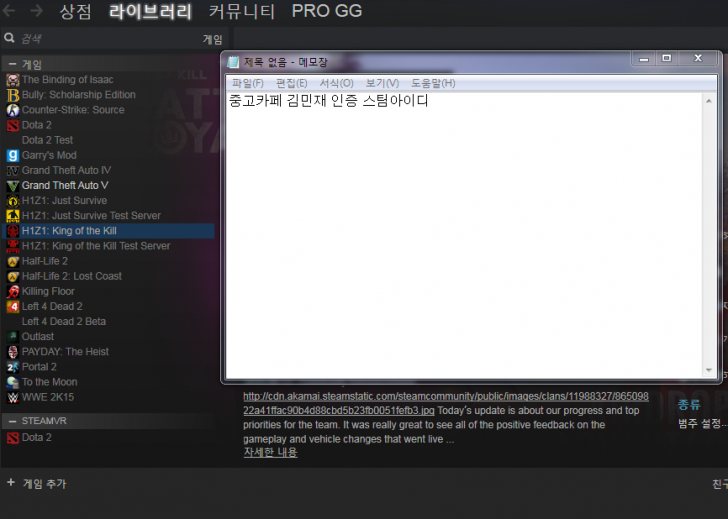
Task: Select H1Z1: King of the Kill Test Server
Action: tap(96, 246)
